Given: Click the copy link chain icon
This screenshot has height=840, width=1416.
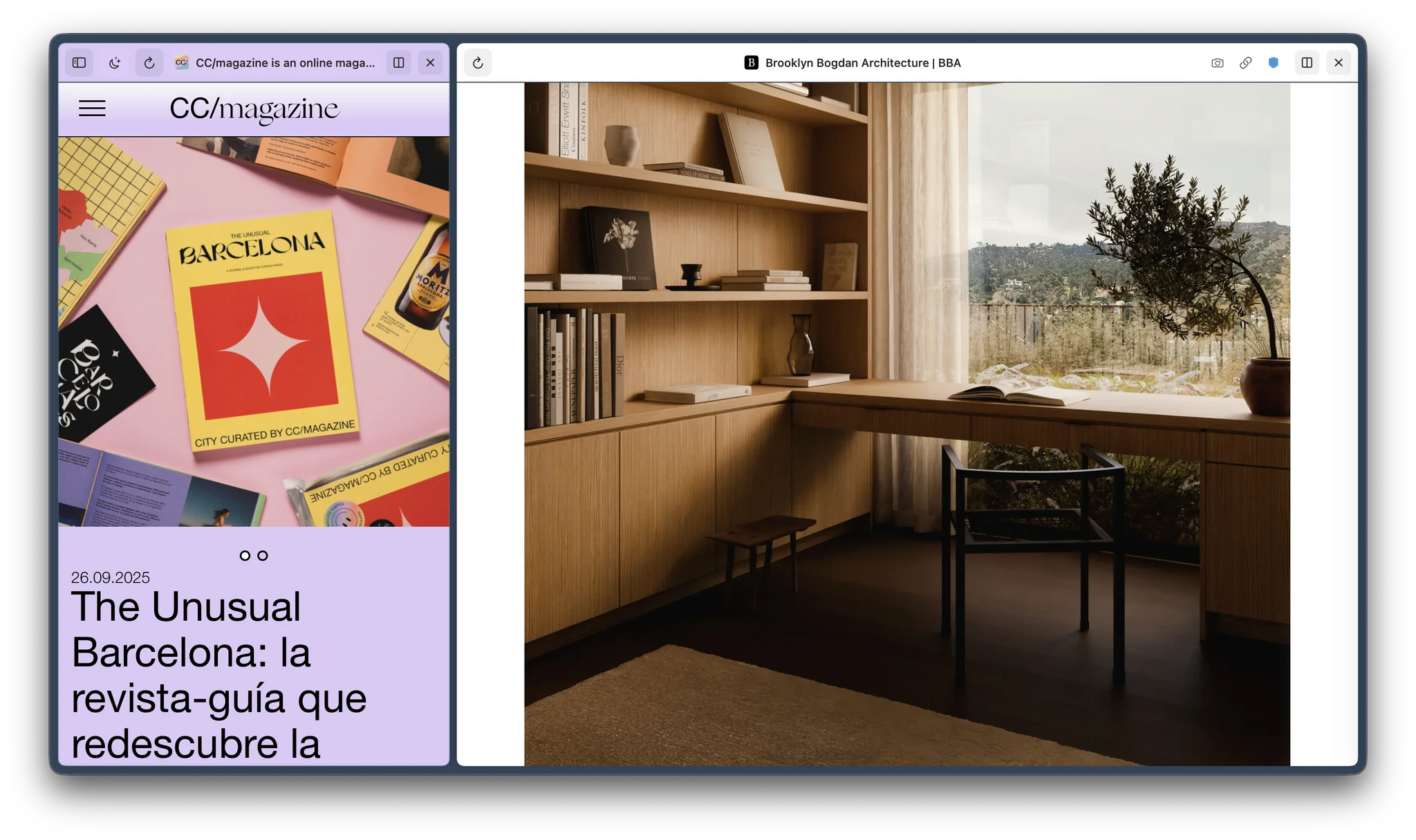Looking at the screenshot, I should tap(1245, 63).
